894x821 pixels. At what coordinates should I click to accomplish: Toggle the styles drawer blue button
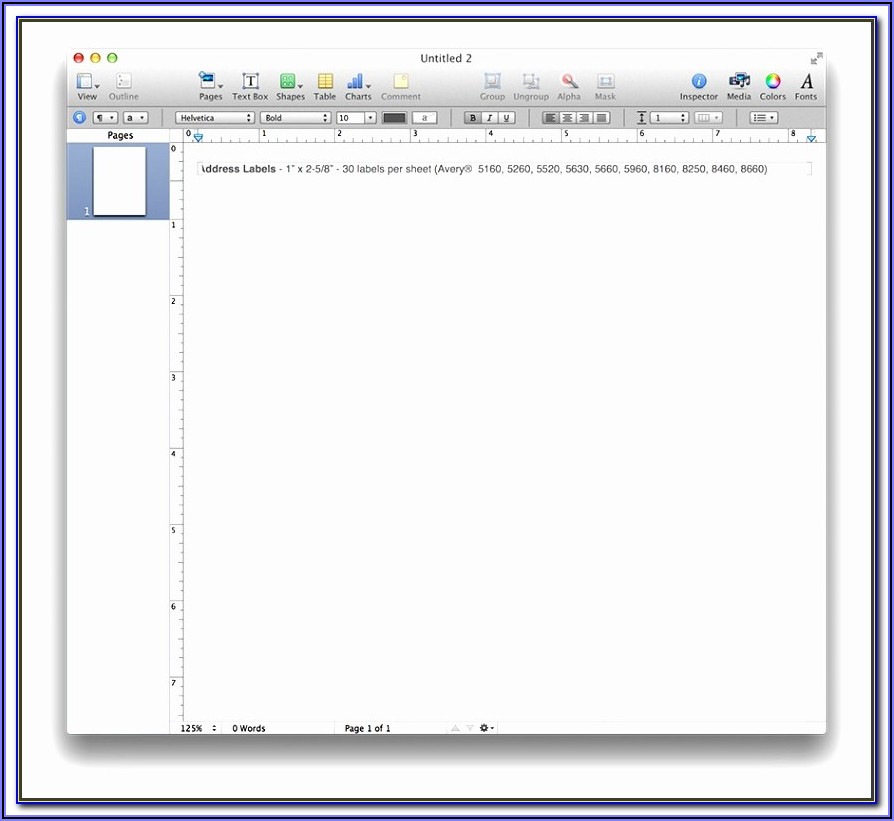tap(79, 117)
